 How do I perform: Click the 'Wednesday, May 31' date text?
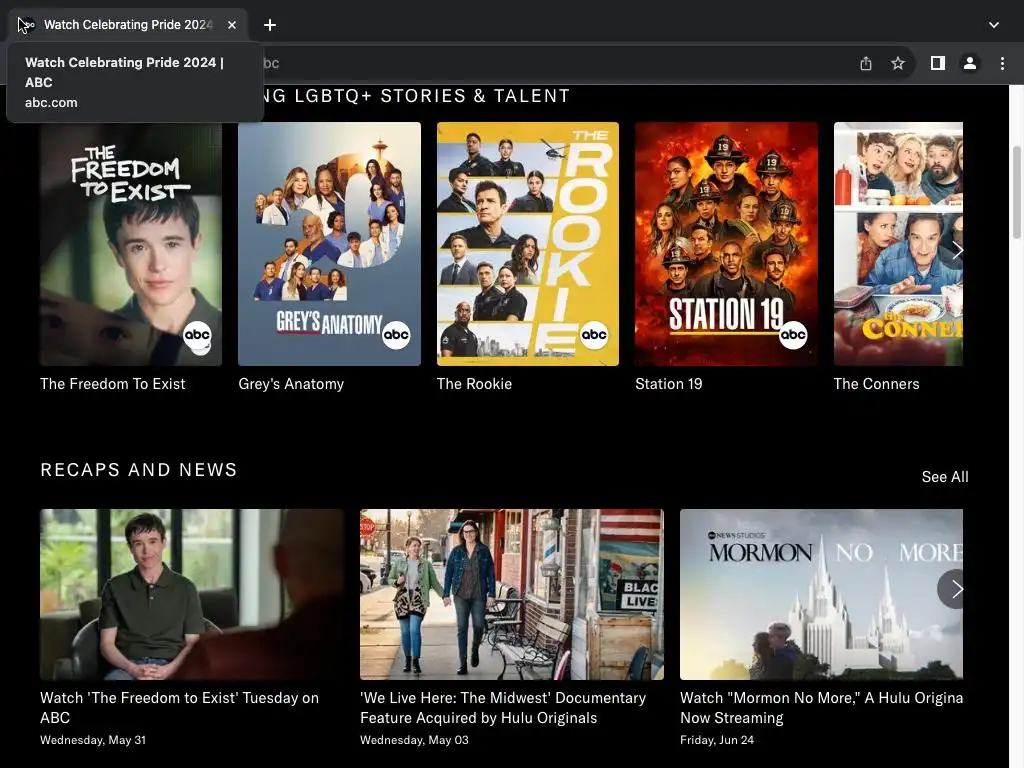tap(93, 740)
